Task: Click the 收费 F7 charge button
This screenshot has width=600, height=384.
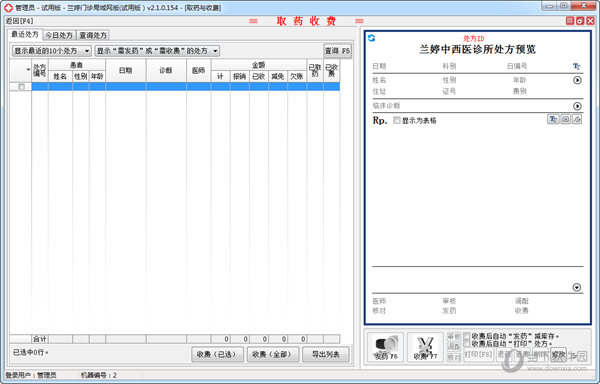Action: pos(425,347)
